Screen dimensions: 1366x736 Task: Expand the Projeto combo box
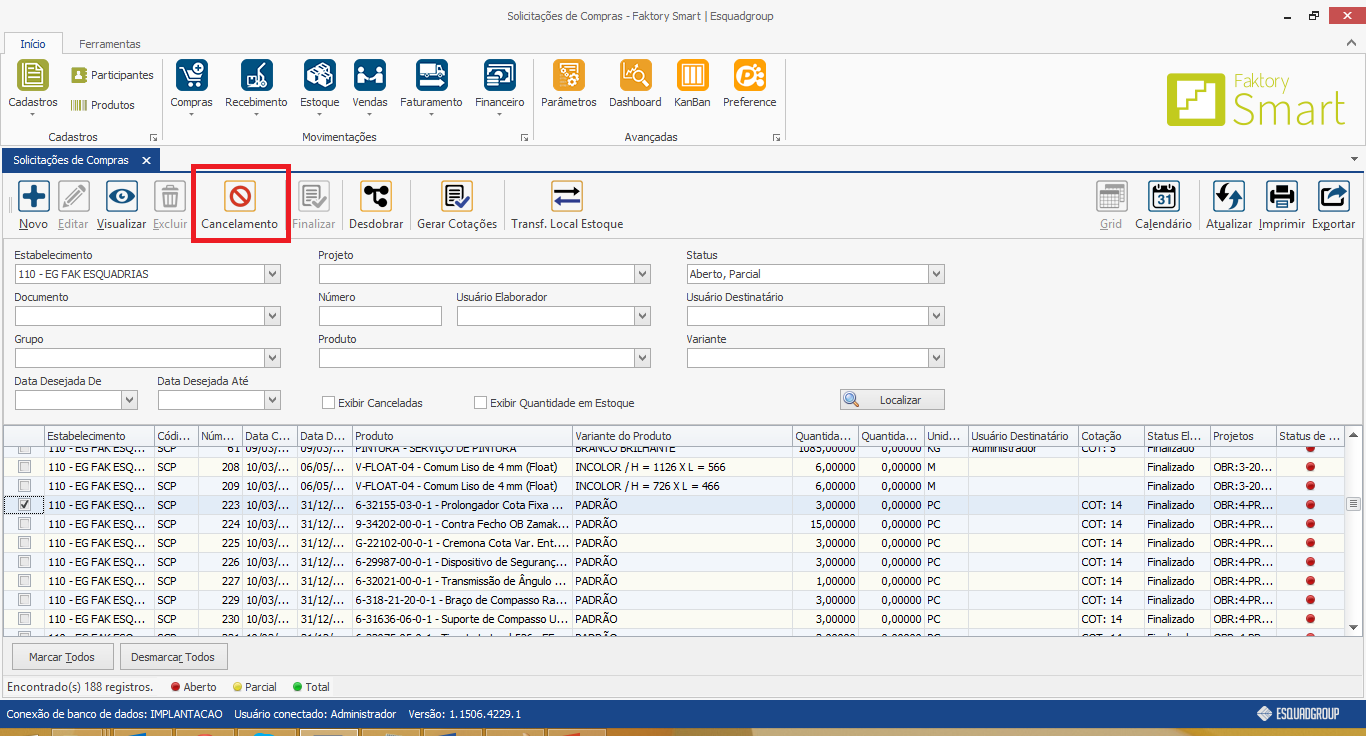click(x=642, y=274)
